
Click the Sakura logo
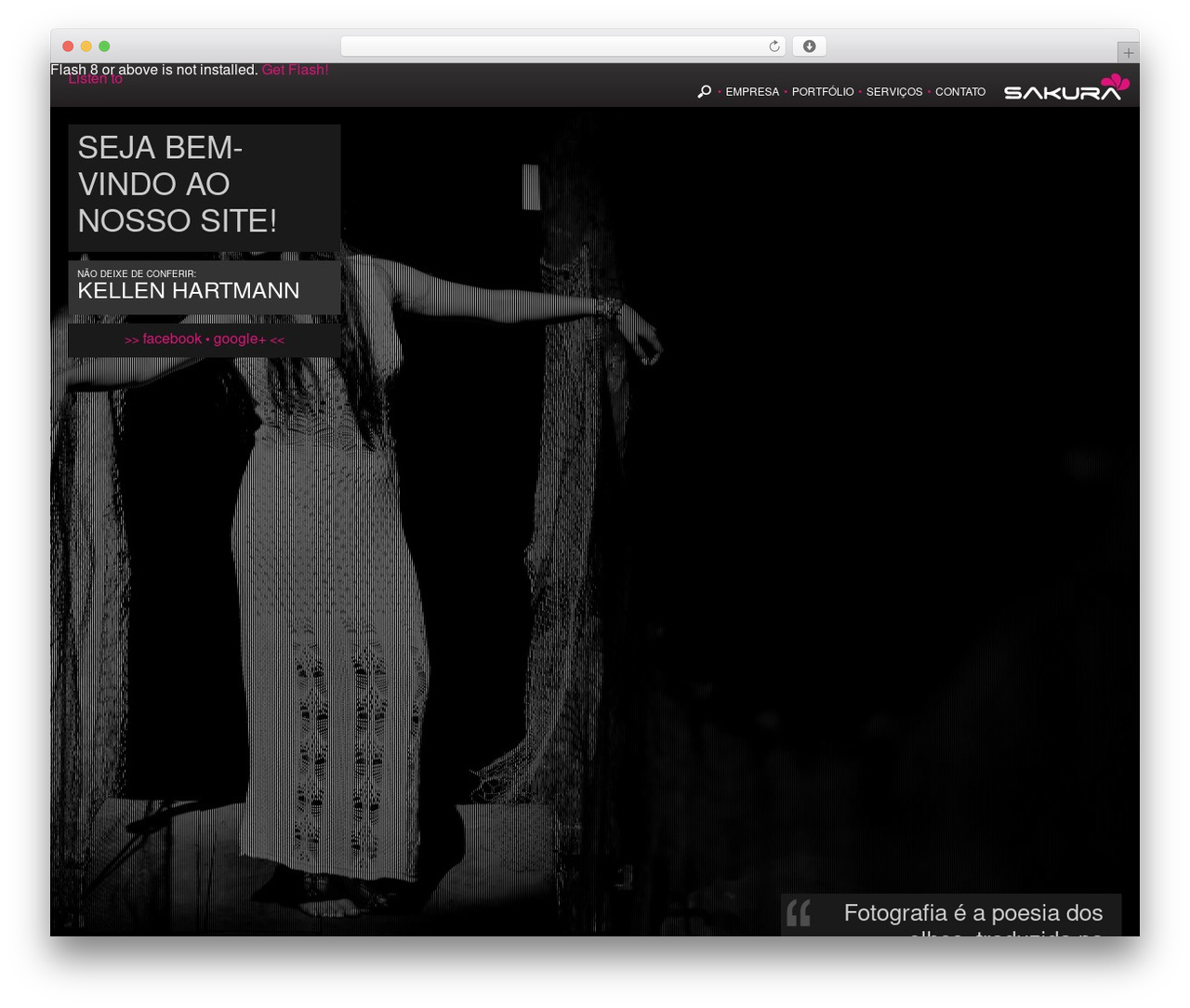point(1066,87)
